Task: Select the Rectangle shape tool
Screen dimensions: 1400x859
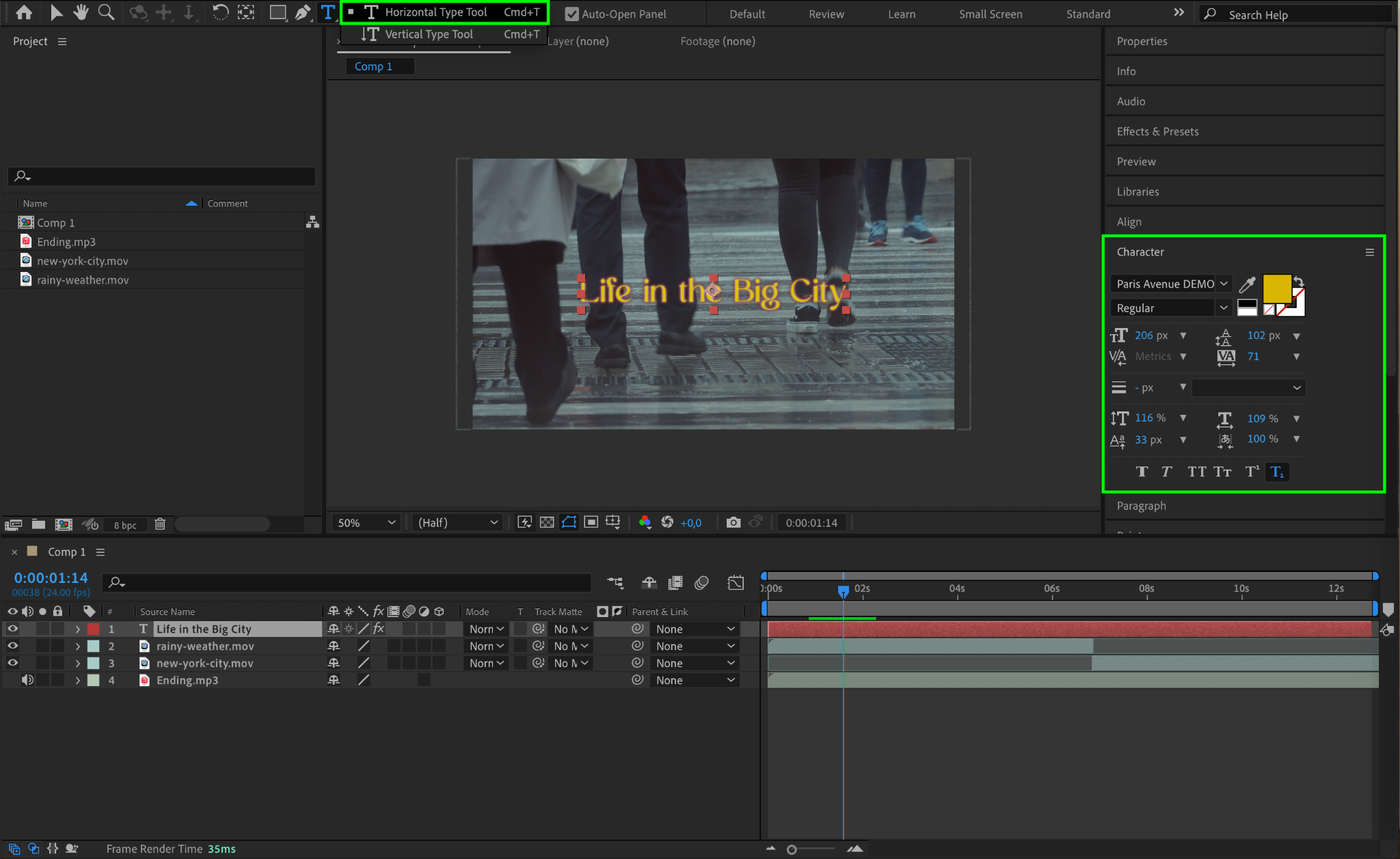Action: 278,12
